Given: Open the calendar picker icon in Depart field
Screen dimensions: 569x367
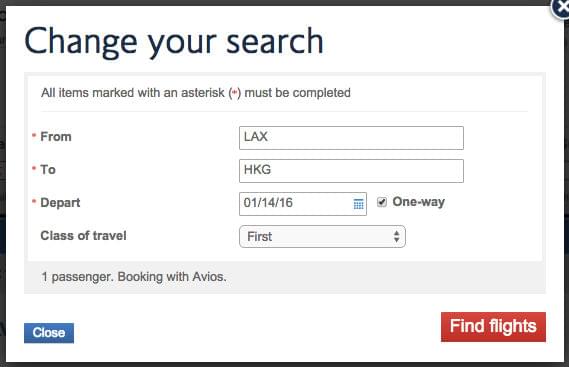Looking at the screenshot, I should pyautogui.click(x=358, y=204).
